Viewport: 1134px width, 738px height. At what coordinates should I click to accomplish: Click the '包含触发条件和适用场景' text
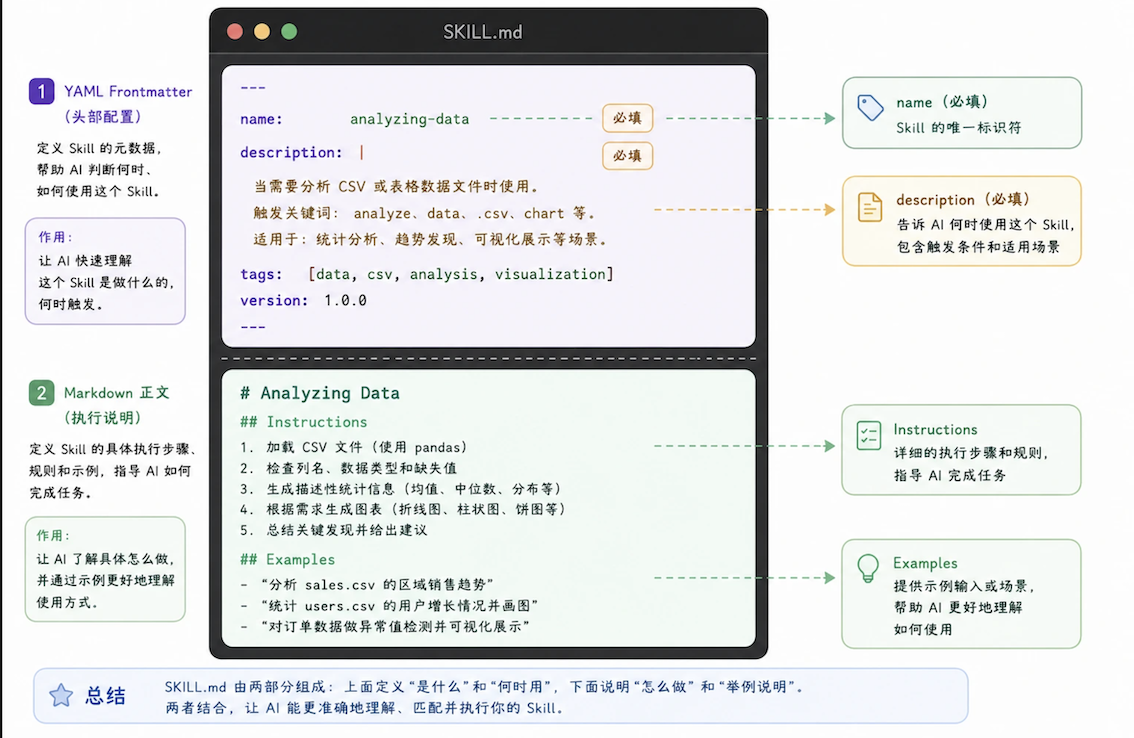pyautogui.click(x=979, y=247)
